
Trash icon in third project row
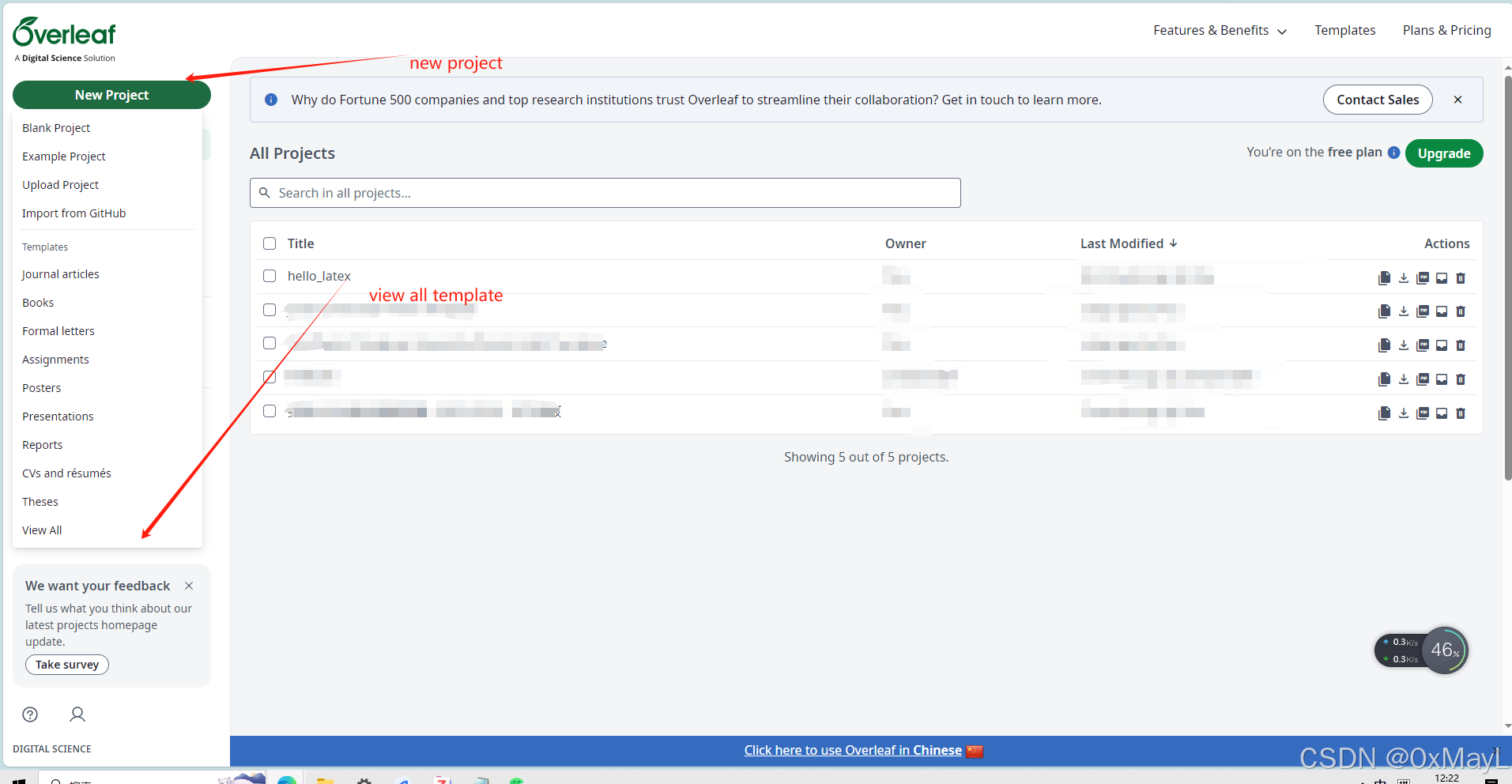click(x=1461, y=345)
